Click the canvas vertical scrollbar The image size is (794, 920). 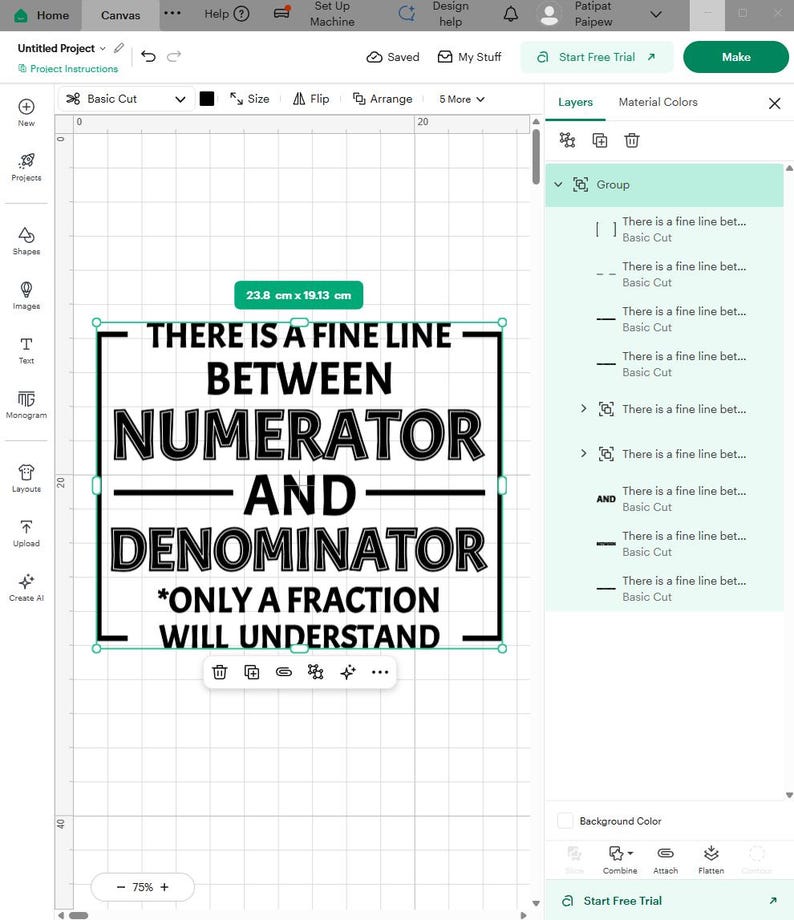click(x=536, y=157)
